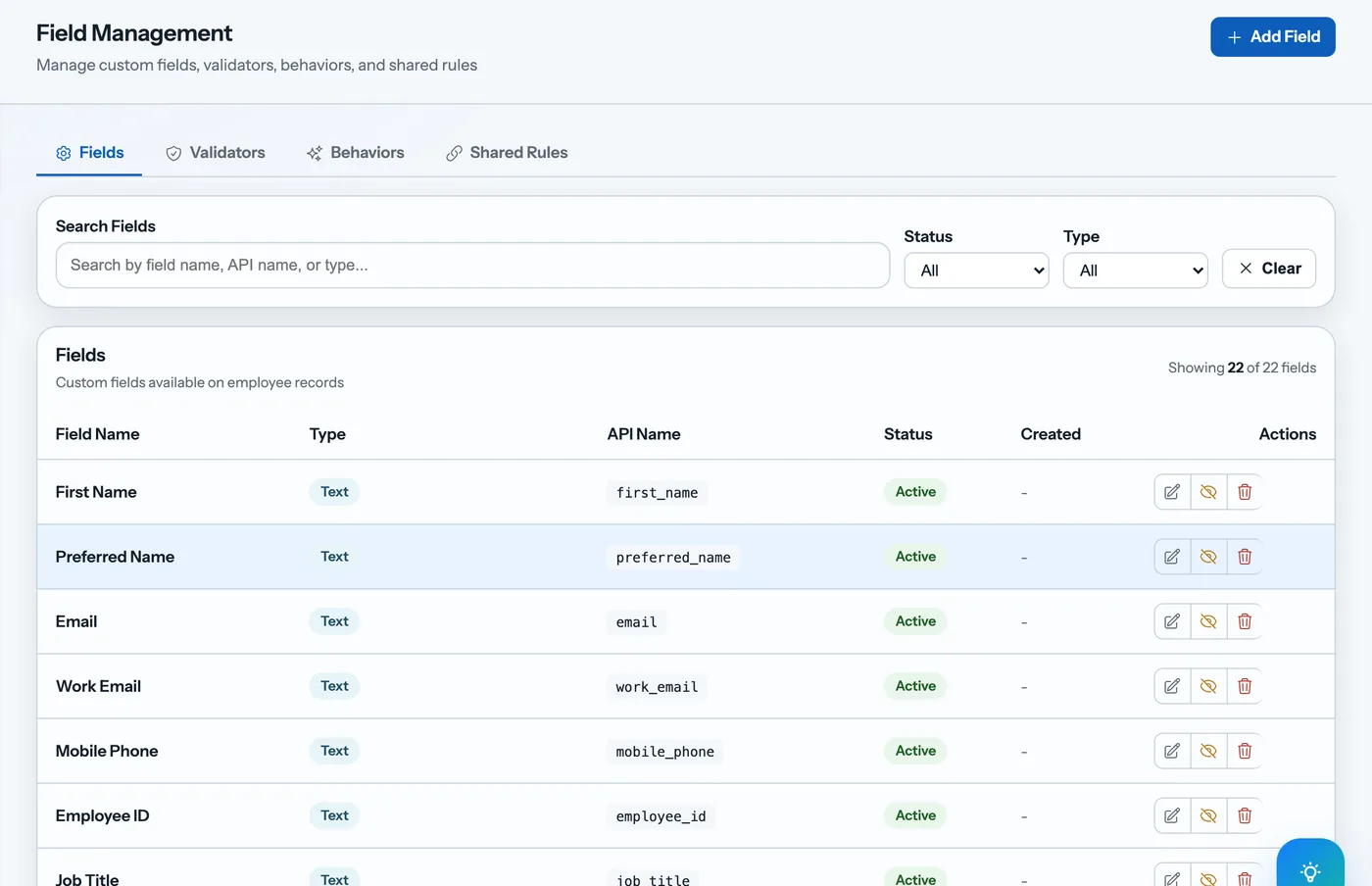
Task: Delete the Mobile Phone field
Action: [x=1245, y=751]
